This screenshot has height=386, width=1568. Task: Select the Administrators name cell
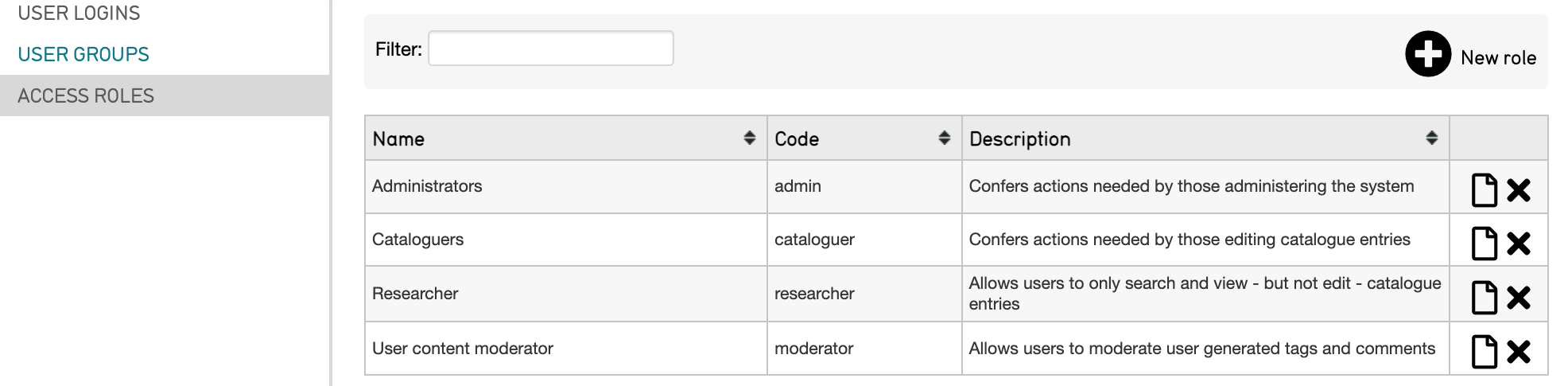[x=427, y=186]
